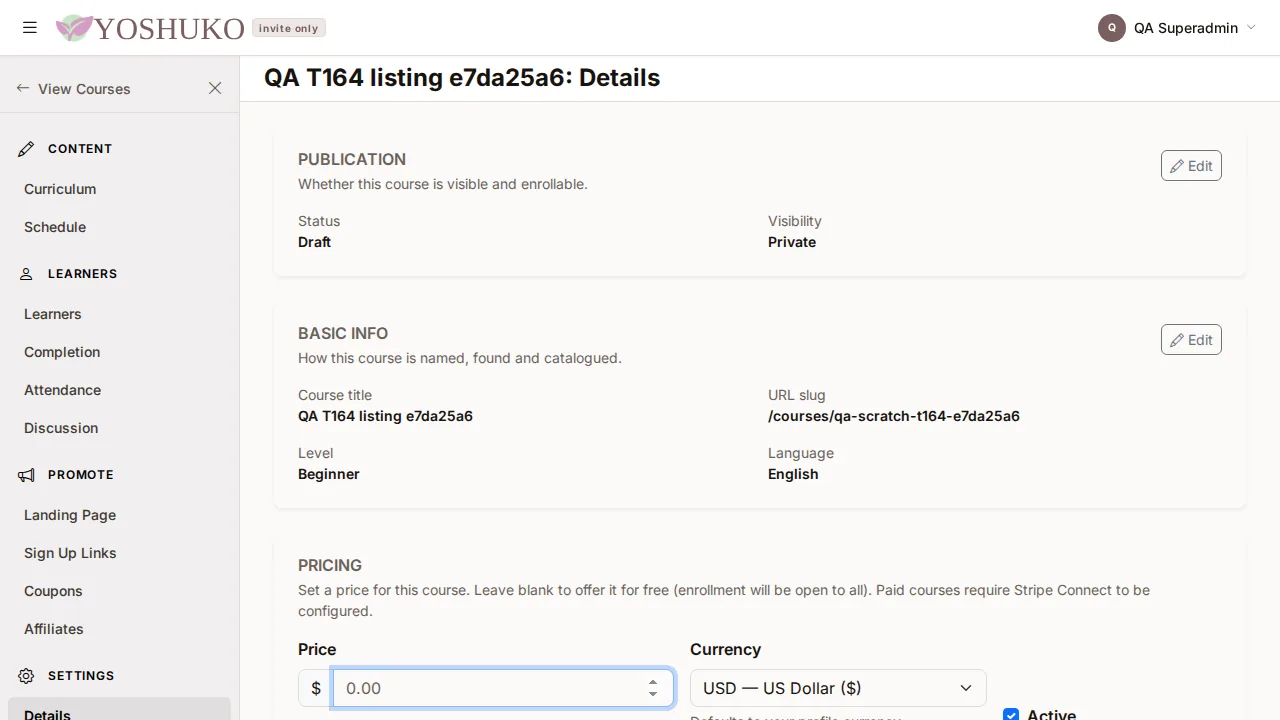Click the invite only badge
Viewport: 1280px width, 720px height.
[289, 28]
